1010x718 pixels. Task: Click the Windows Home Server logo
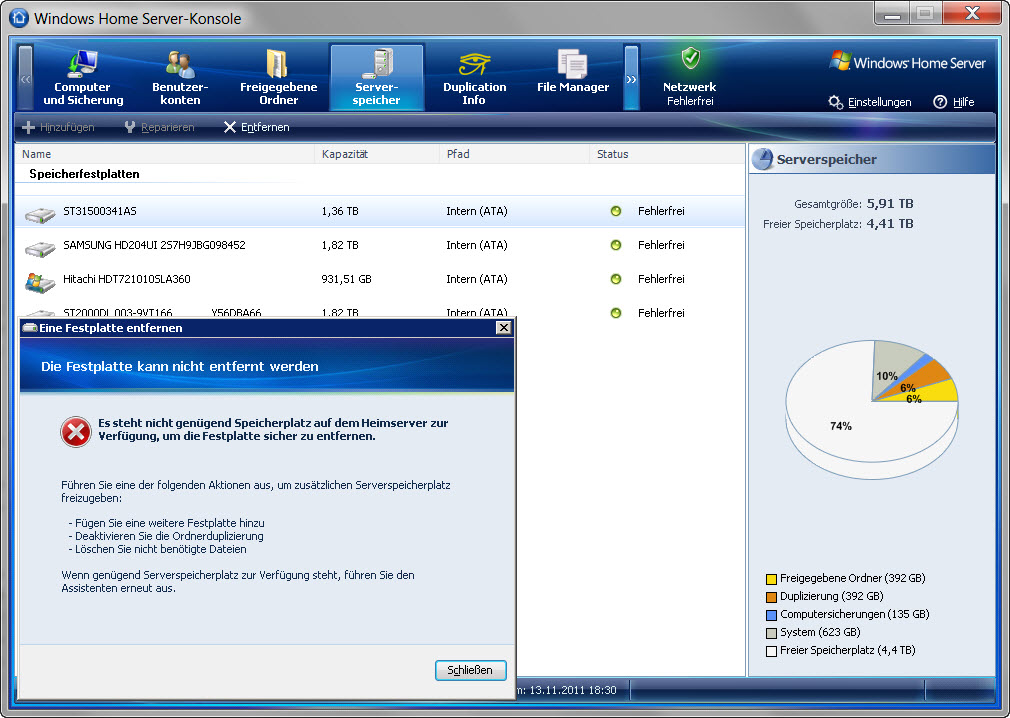click(908, 62)
